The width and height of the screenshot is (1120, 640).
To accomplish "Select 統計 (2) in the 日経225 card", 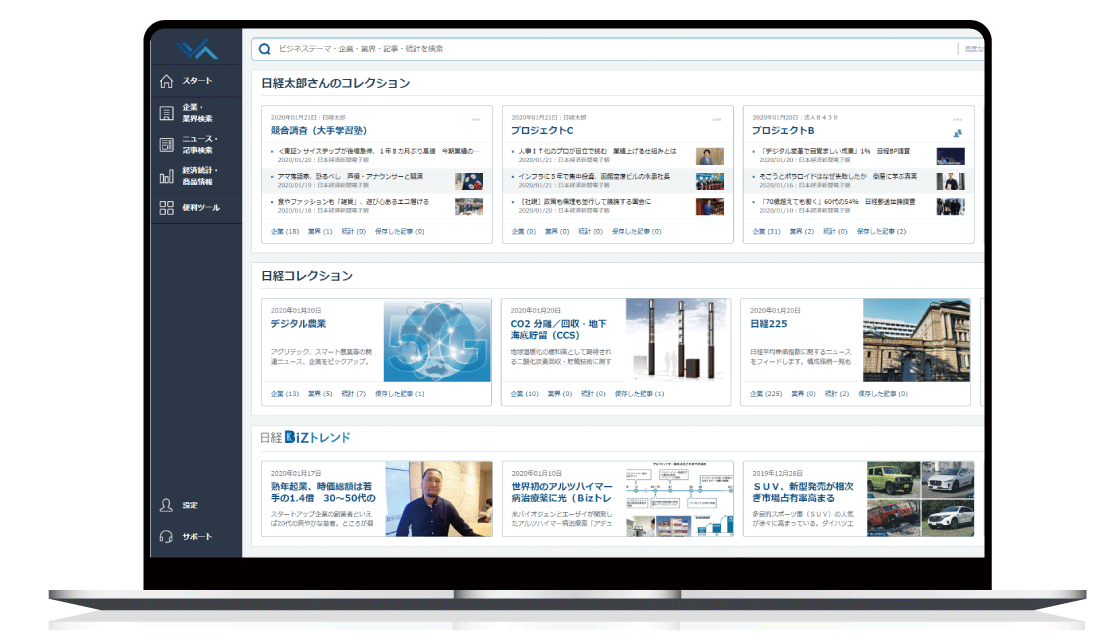I will pyautogui.click(x=836, y=394).
